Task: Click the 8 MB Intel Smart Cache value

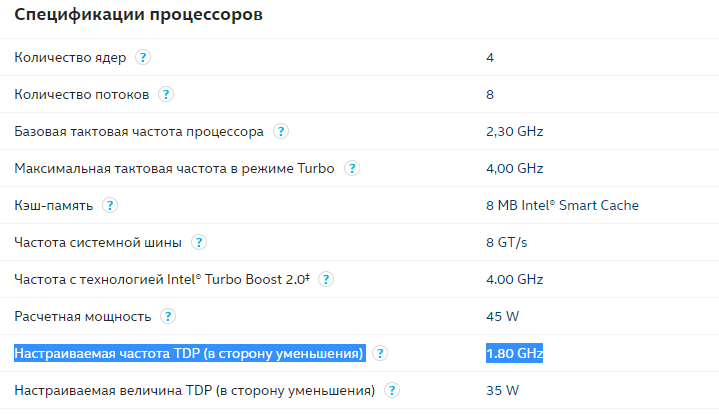Action: pos(562,205)
